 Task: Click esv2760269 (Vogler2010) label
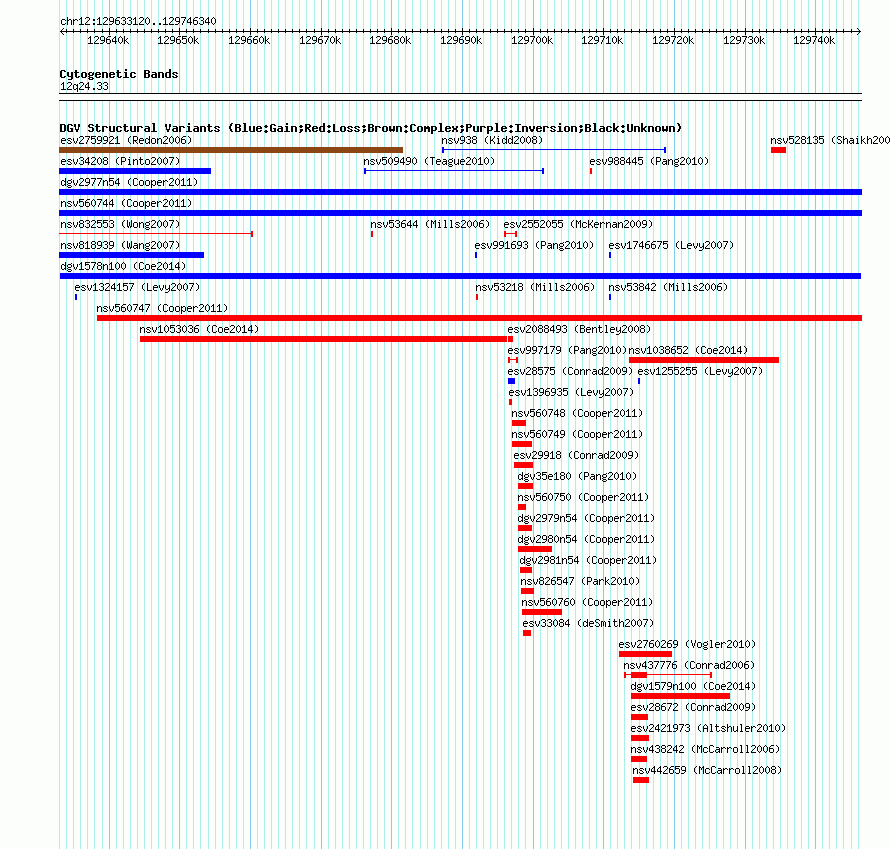[687, 644]
